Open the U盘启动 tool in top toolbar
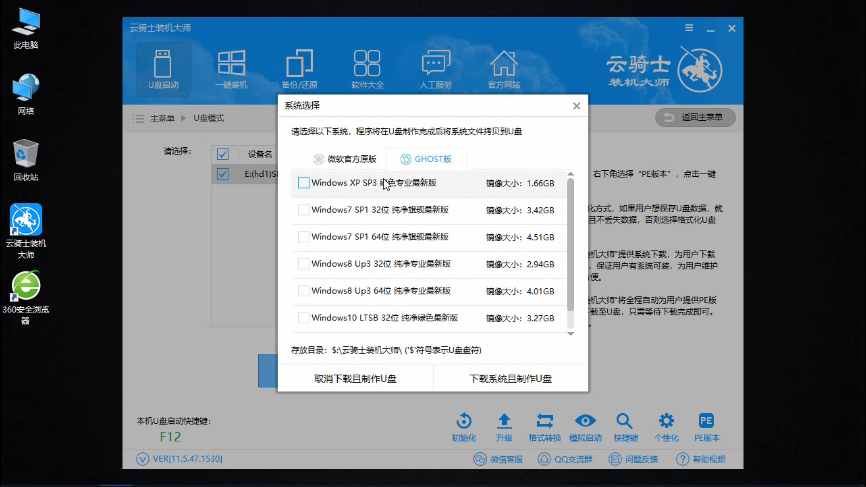 coord(163,70)
